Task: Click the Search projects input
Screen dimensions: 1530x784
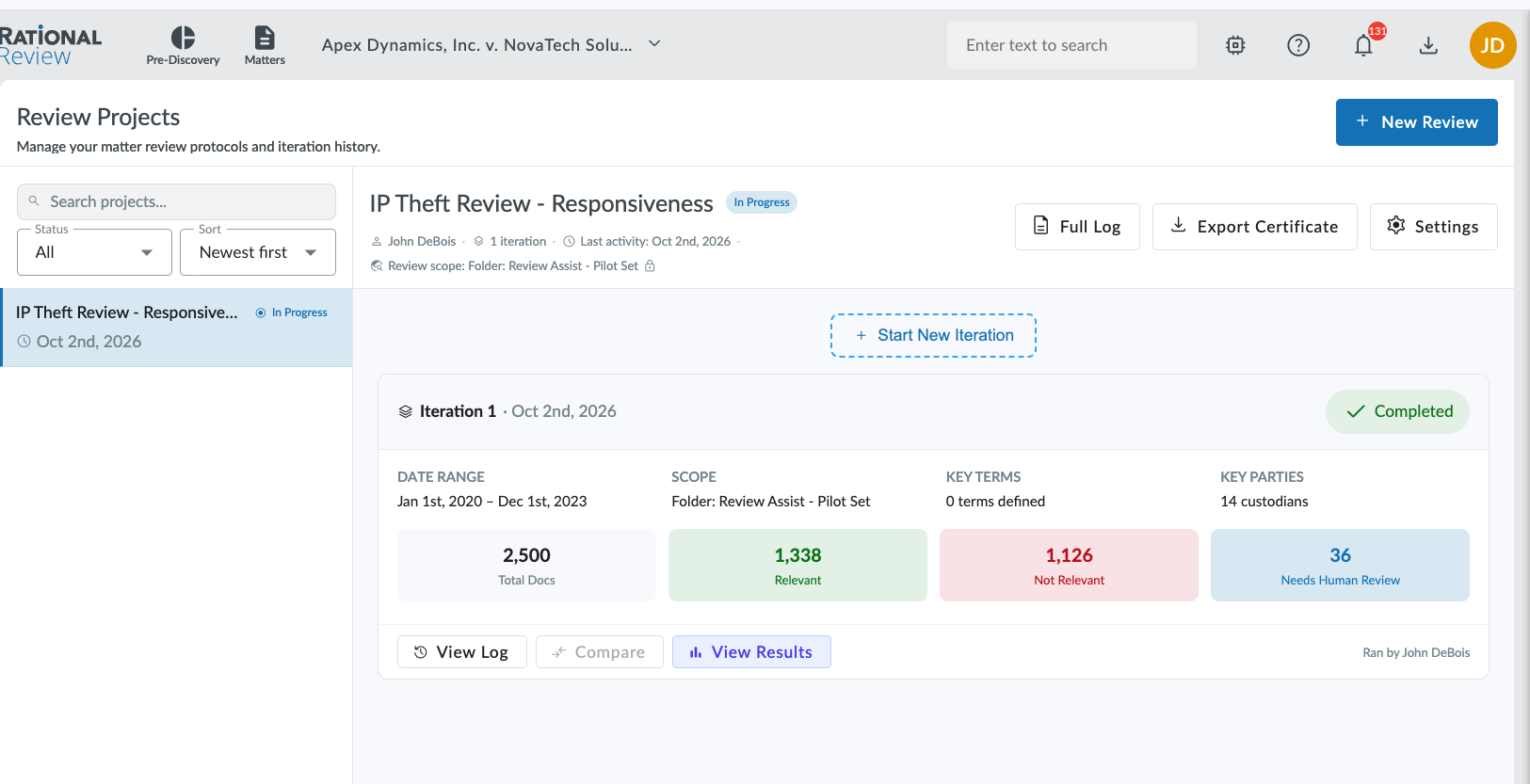Action: pyautogui.click(x=177, y=201)
